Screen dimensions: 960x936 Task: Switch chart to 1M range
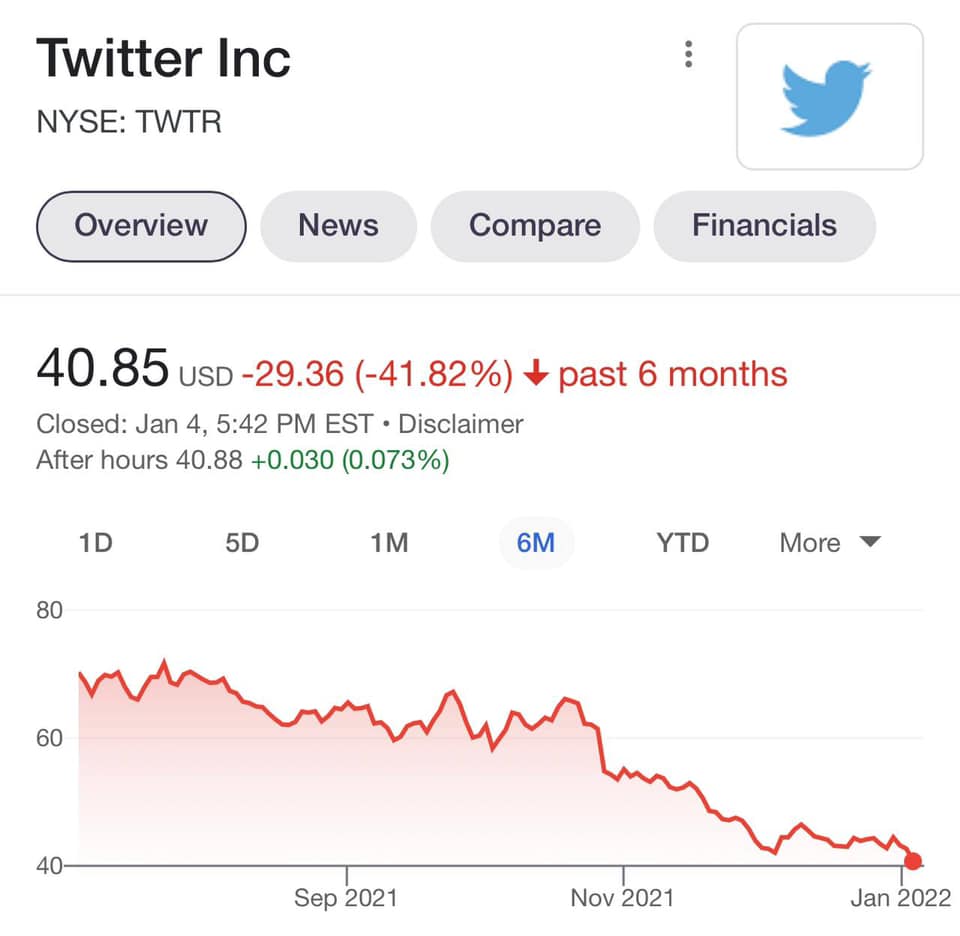(x=389, y=543)
